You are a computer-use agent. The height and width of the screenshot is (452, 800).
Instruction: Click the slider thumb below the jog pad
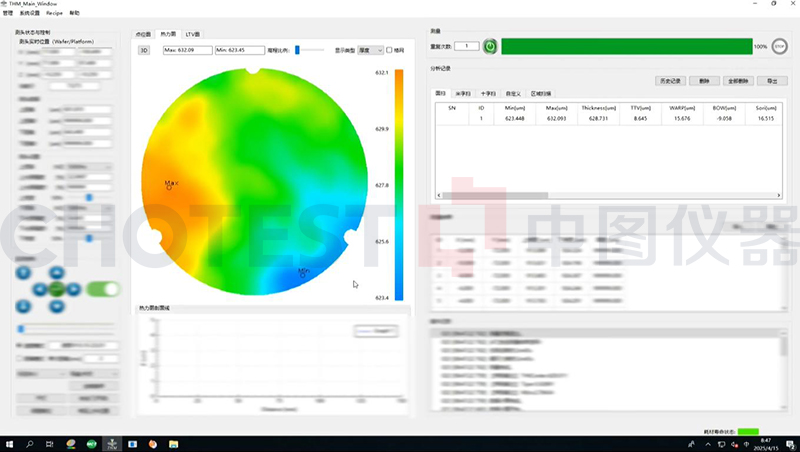point(21,329)
